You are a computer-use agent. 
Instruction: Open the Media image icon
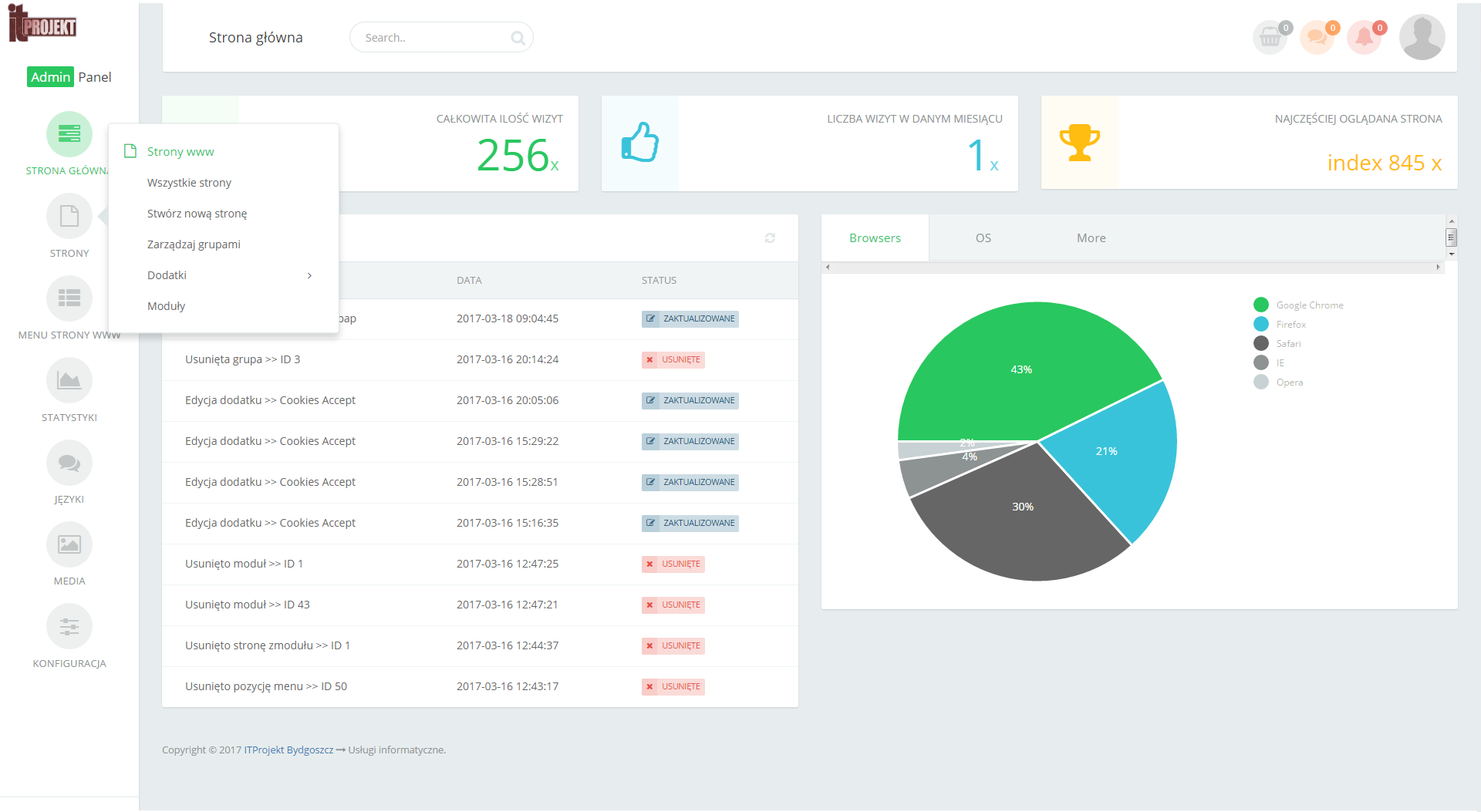click(x=69, y=544)
